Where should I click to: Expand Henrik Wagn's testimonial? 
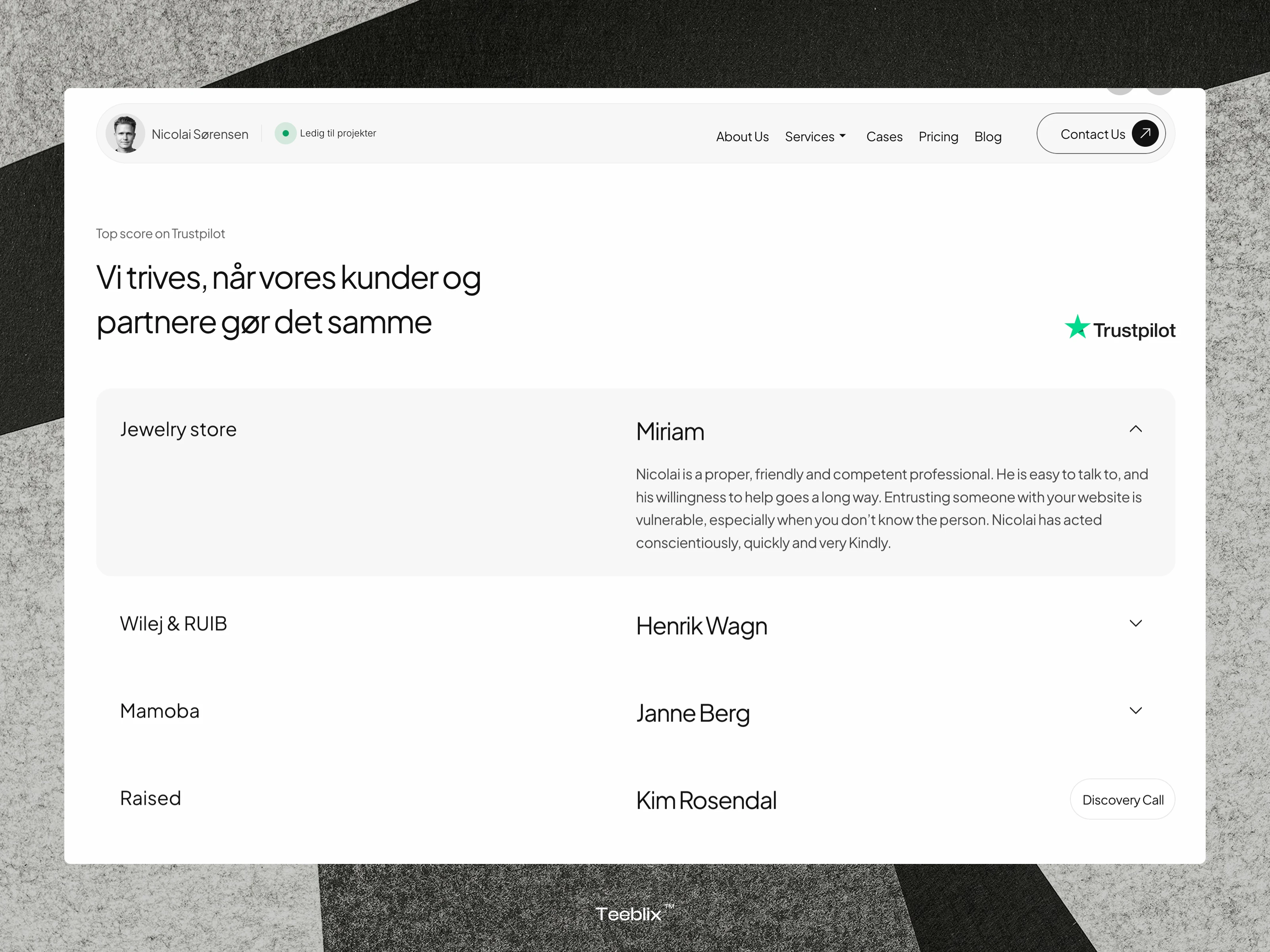point(1135,623)
